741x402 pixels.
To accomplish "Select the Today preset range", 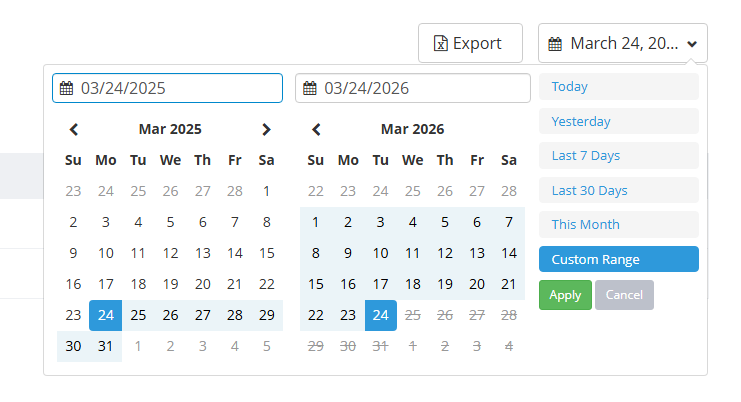I will click(618, 87).
